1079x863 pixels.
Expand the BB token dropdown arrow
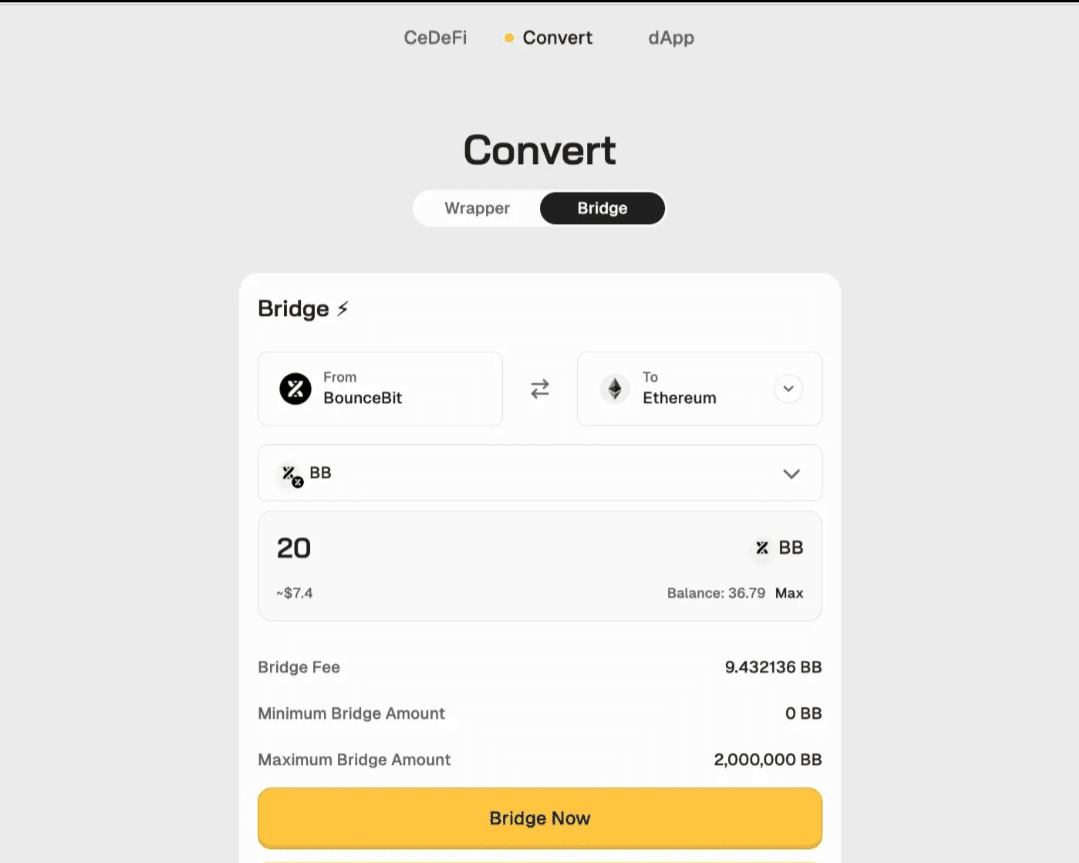[791, 473]
